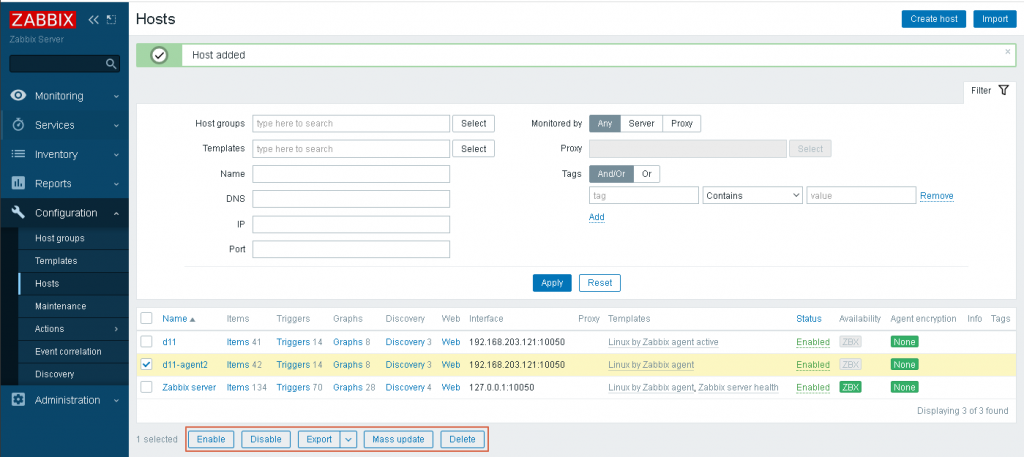Click the hide sidebar icon beside the collapse arrows
The image size is (1024, 457).
[x=111, y=20]
